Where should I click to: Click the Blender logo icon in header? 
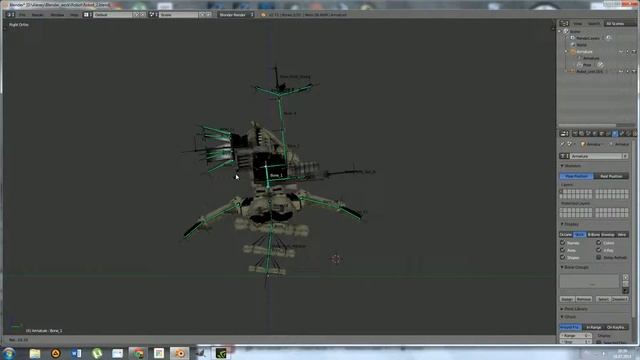pos(263,15)
